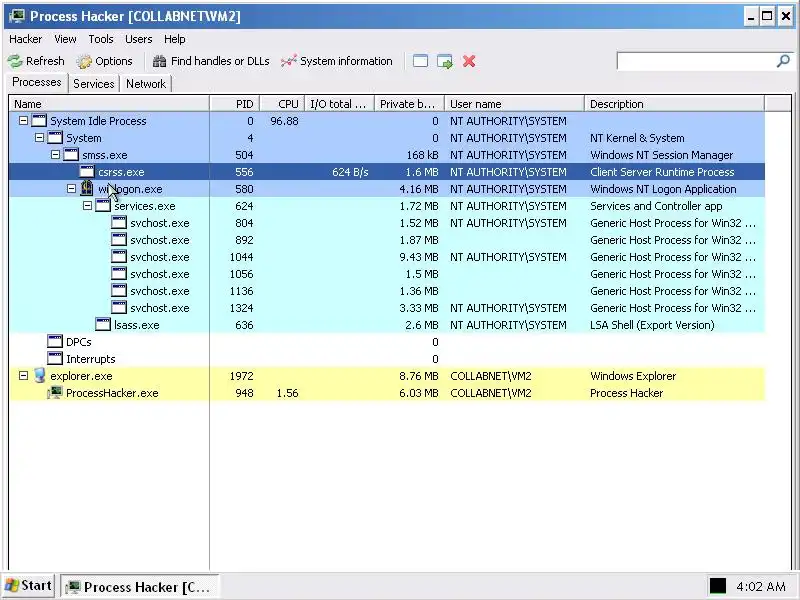Open Options from the toolbar

point(105,61)
